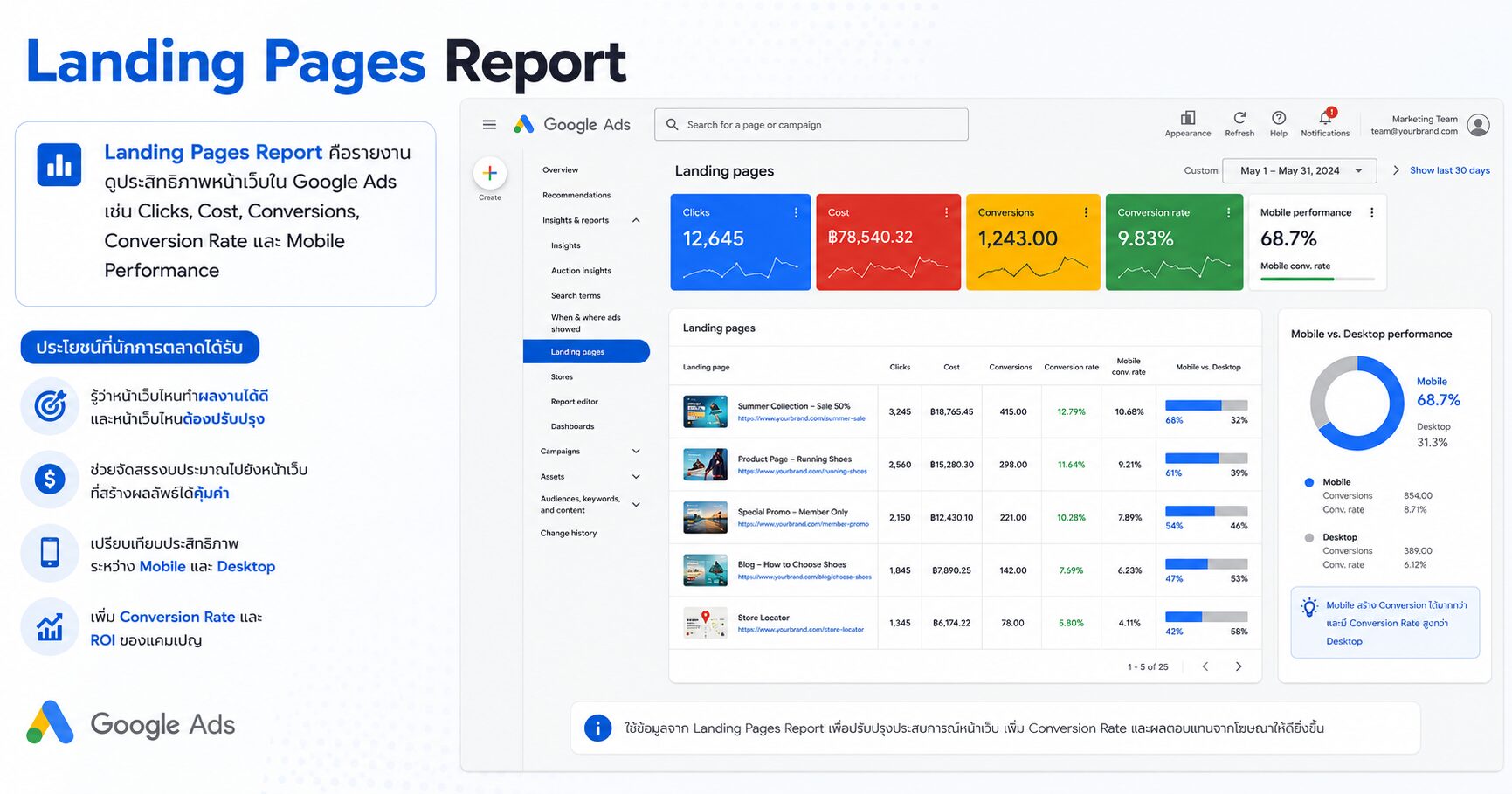Open Conversion rate card three-dot menu
Screen dimensions: 1512x794
[x=1228, y=212]
